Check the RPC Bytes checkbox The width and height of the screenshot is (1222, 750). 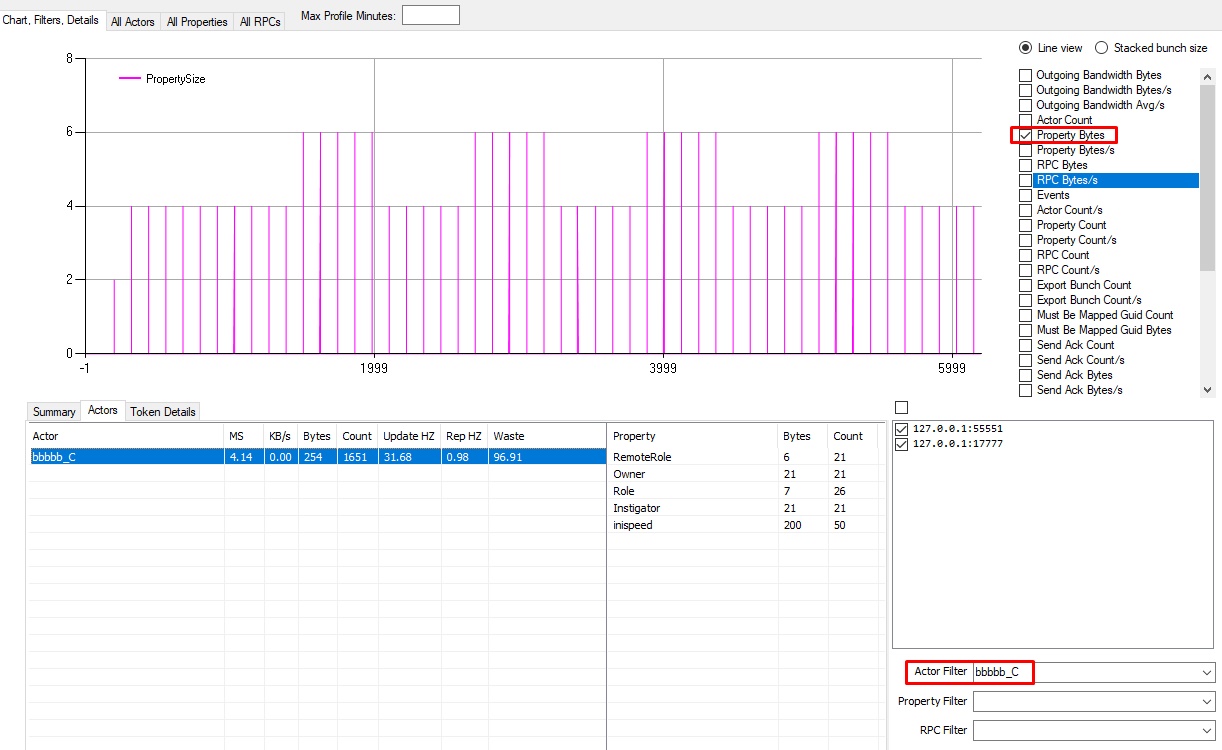[1025, 165]
